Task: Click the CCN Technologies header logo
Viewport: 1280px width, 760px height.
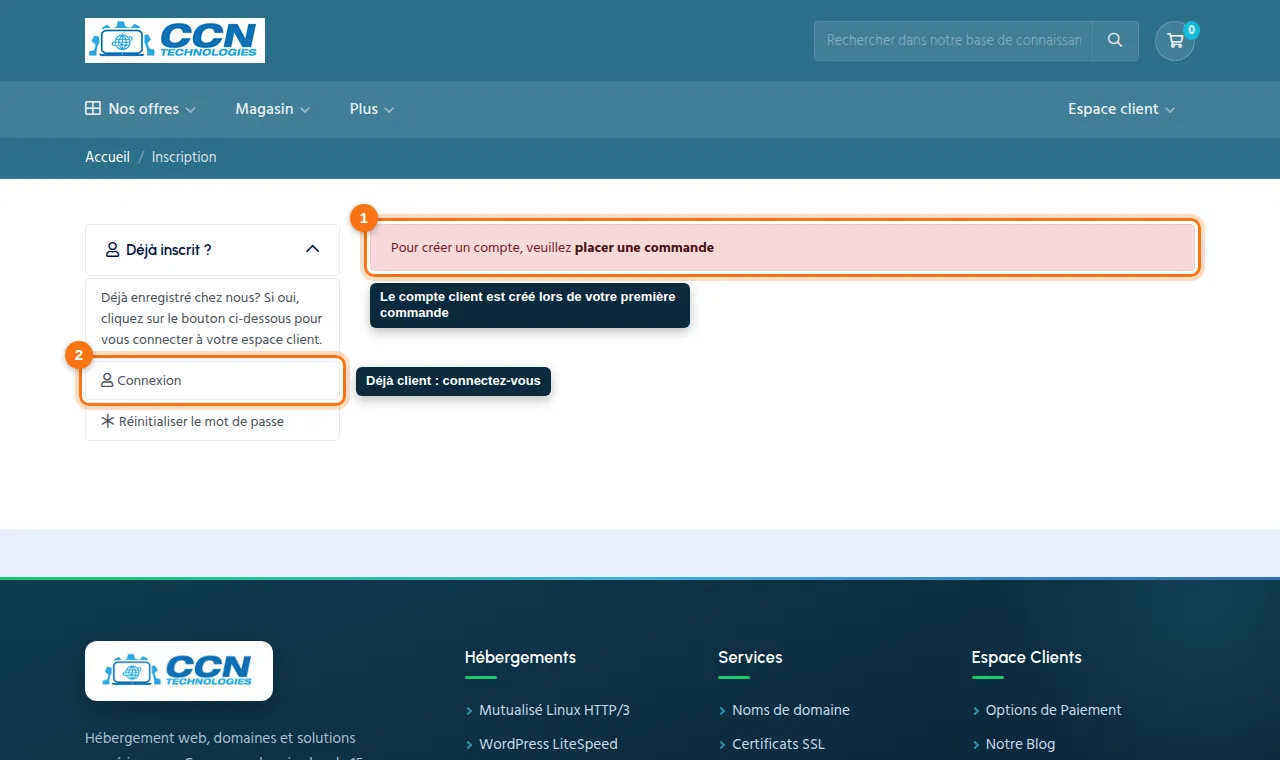Action: click(175, 40)
